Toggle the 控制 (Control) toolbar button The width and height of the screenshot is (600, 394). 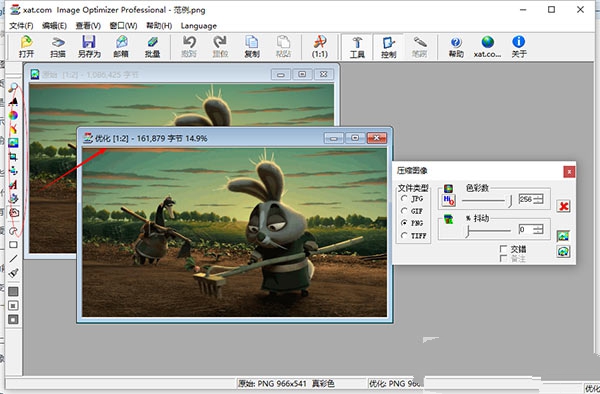pos(388,46)
